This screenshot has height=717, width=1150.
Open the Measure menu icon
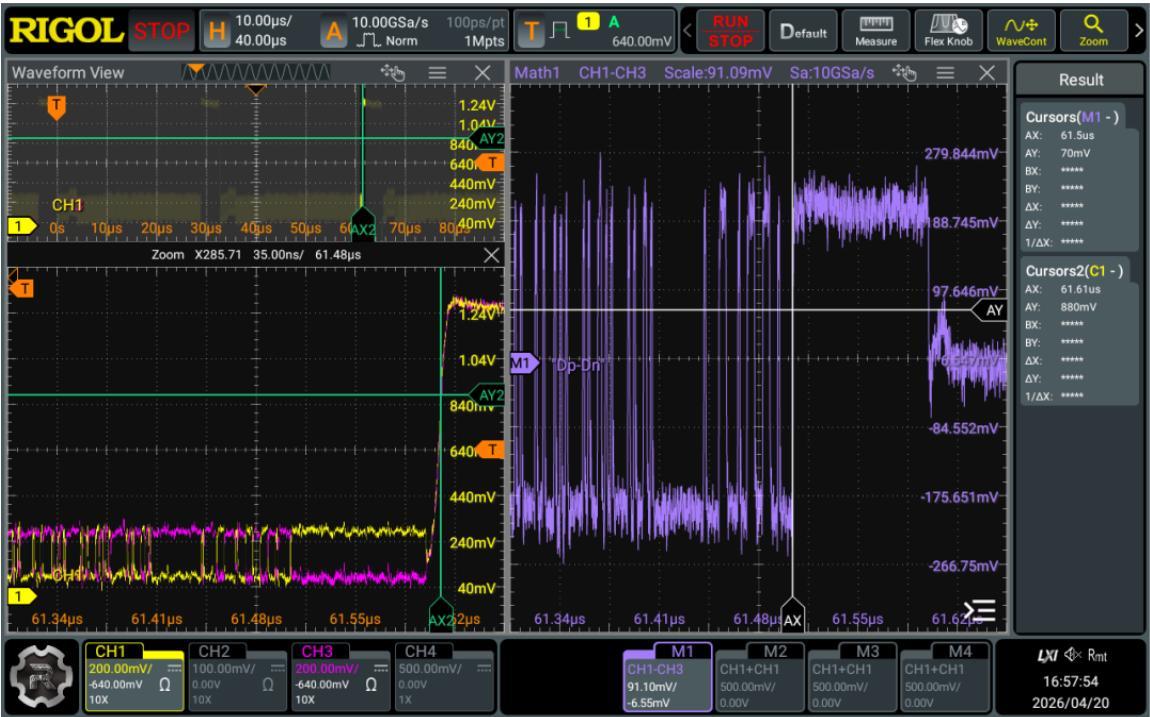click(876, 31)
